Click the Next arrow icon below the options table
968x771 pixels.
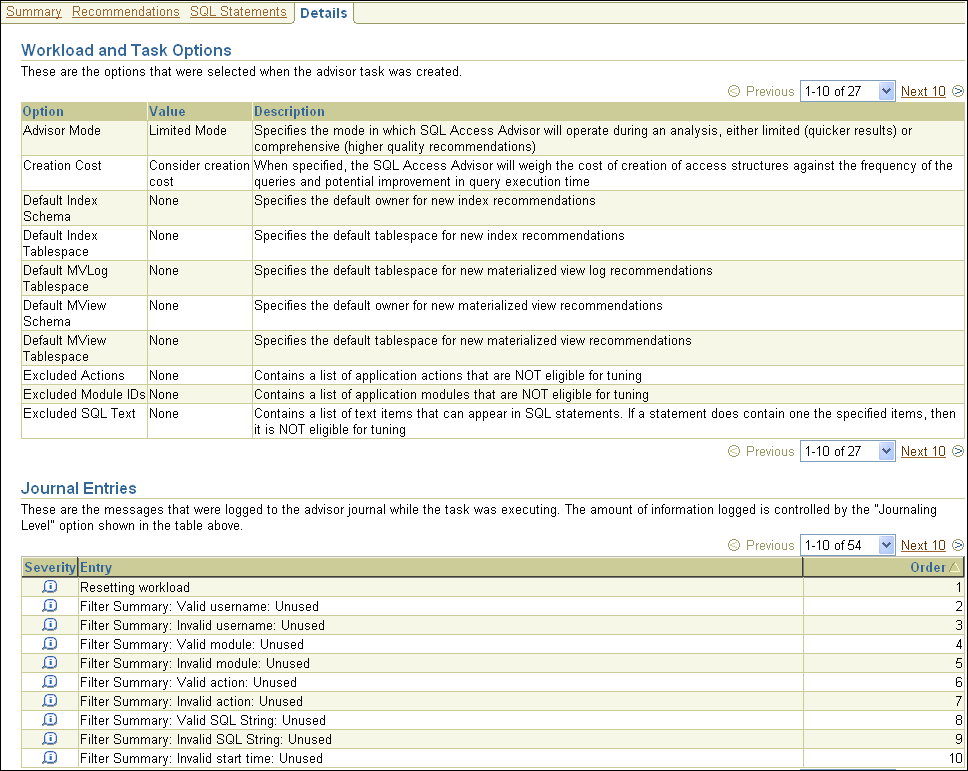click(x=957, y=451)
